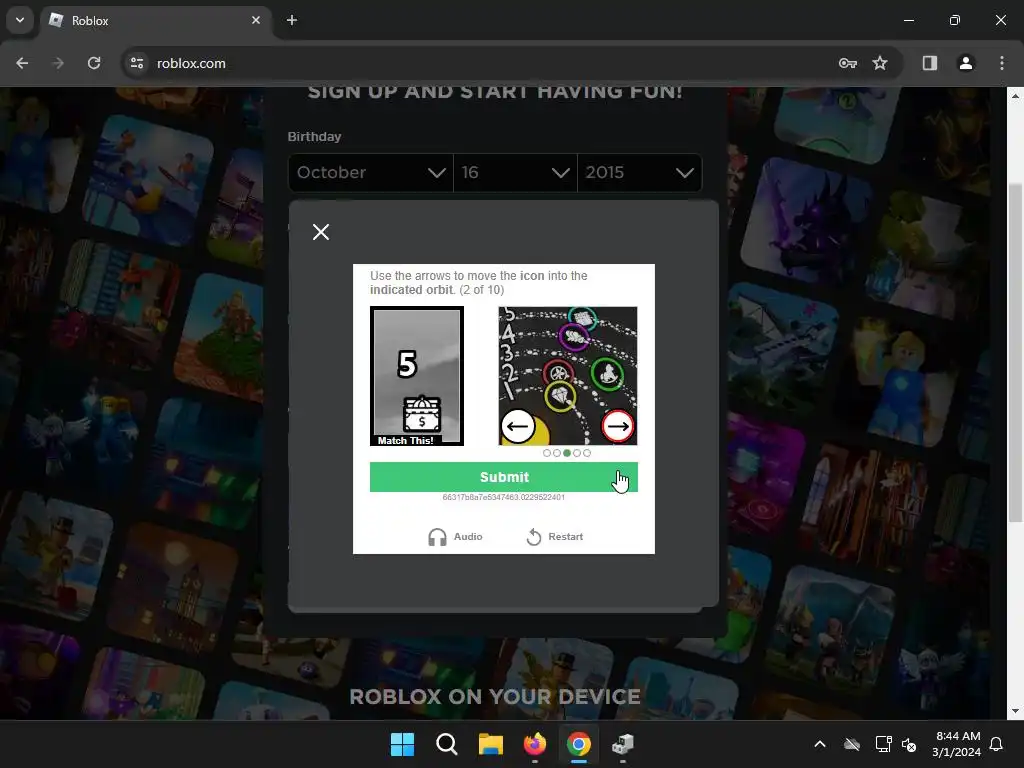Open the taskbar app next to Chrome
The width and height of the screenshot is (1024, 768).
click(623, 744)
